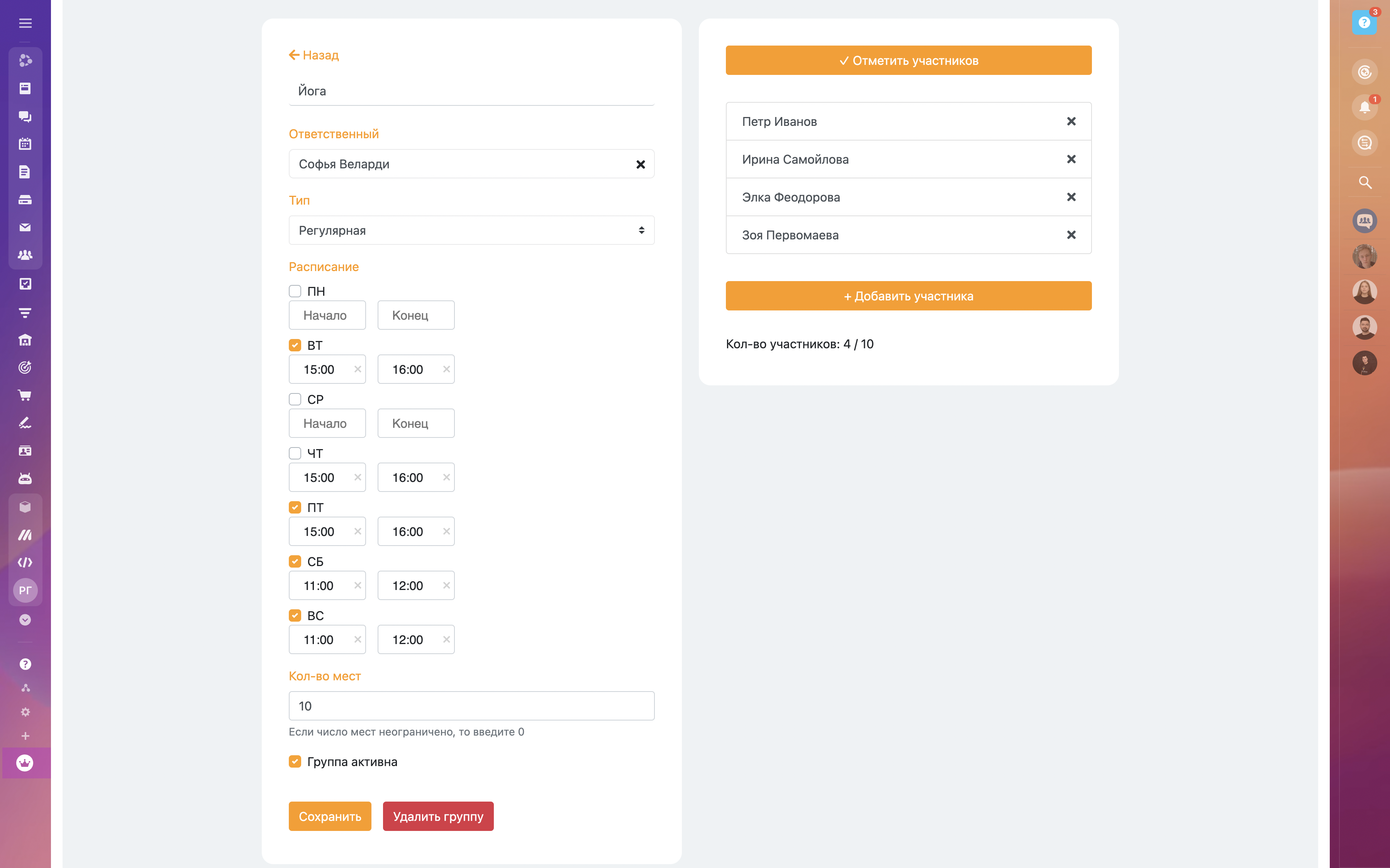
Task: Open the calendar icon in sidebar
Action: point(25,144)
